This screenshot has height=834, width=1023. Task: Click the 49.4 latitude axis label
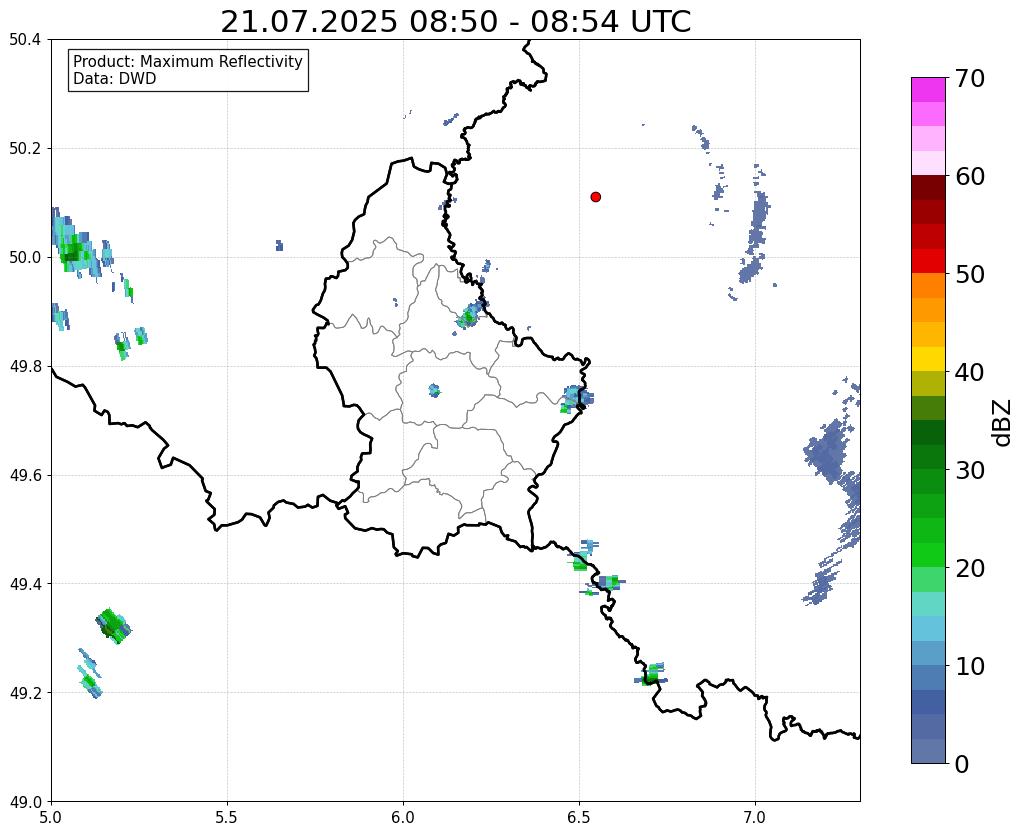[25, 584]
